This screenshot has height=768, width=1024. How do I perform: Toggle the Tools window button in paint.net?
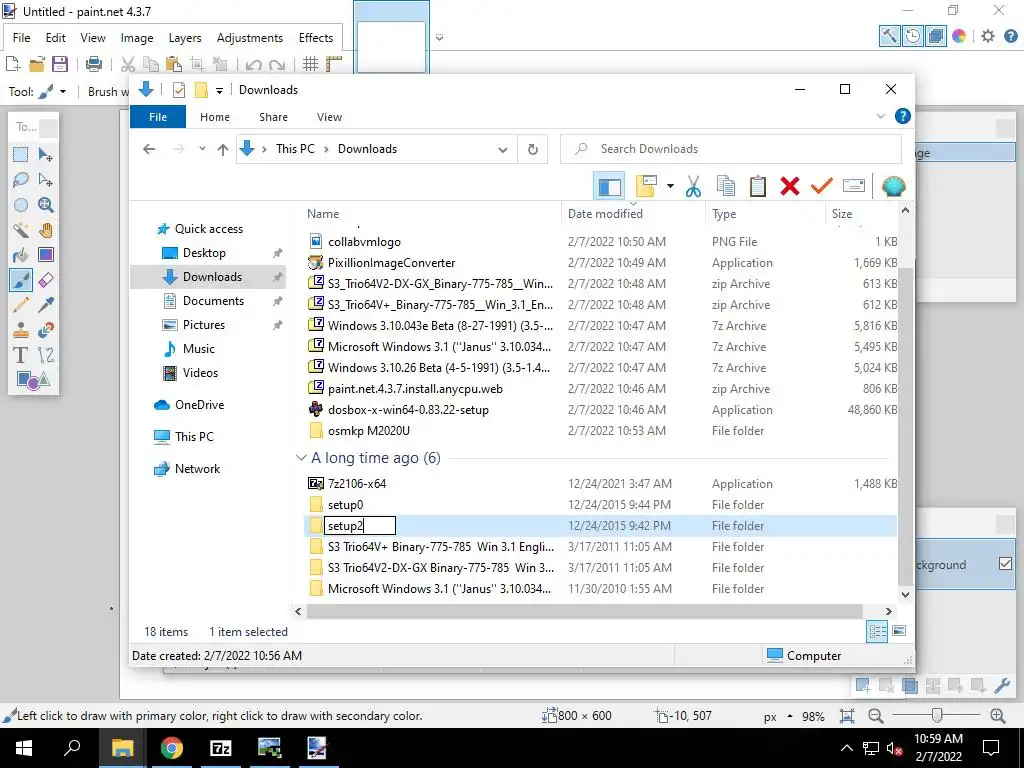click(889, 36)
